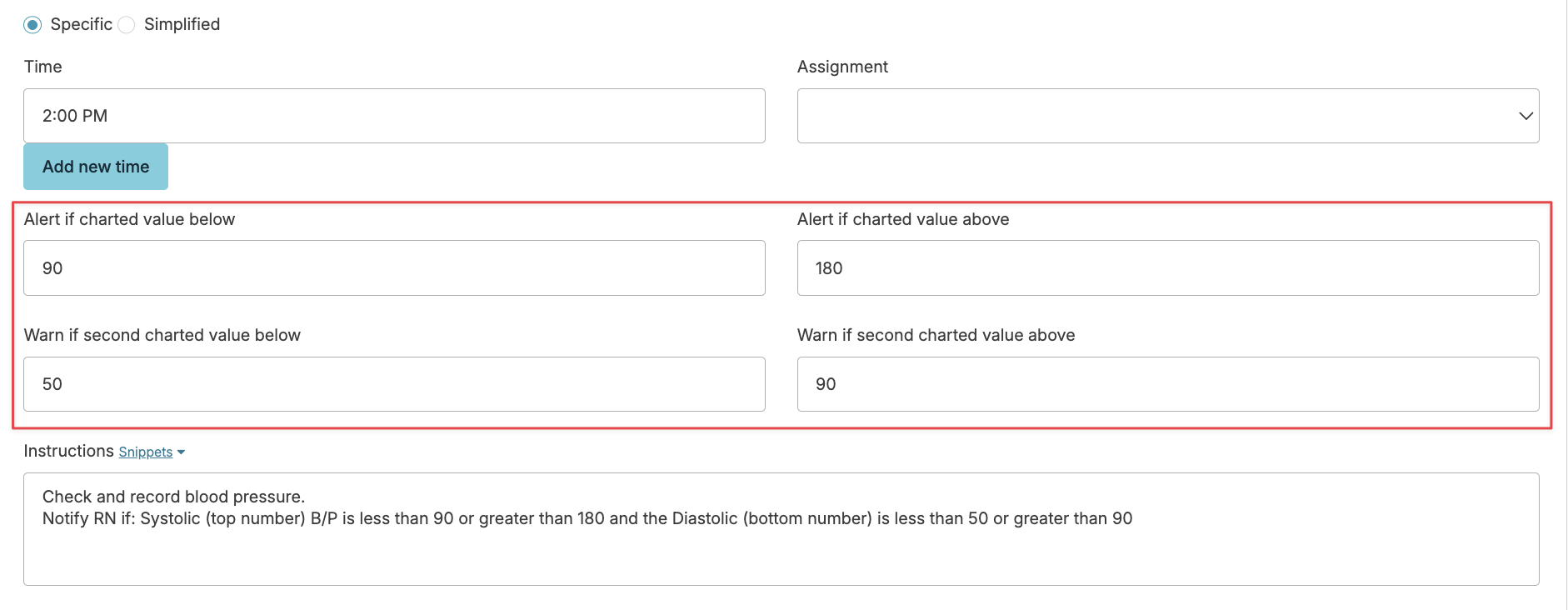Click the 'Alert if charted value below' label
The height and width of the screenshot is (610, 1568).
pyautogui.click(x=130, y=219)
